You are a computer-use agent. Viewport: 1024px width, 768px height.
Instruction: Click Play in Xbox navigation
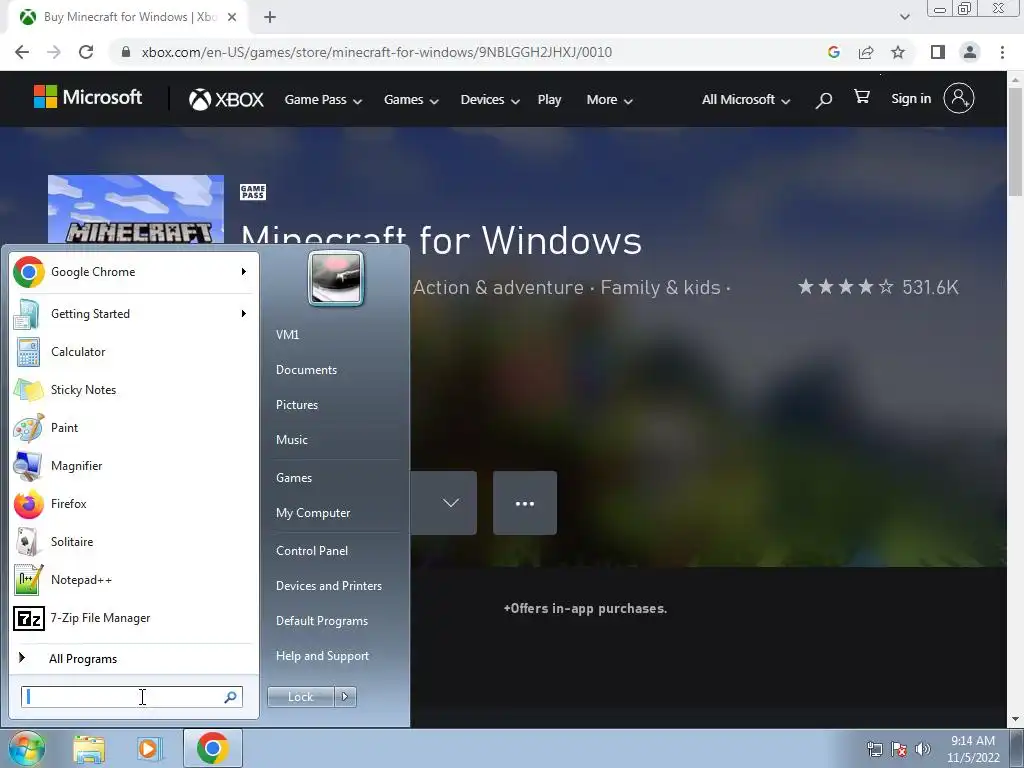549,100
